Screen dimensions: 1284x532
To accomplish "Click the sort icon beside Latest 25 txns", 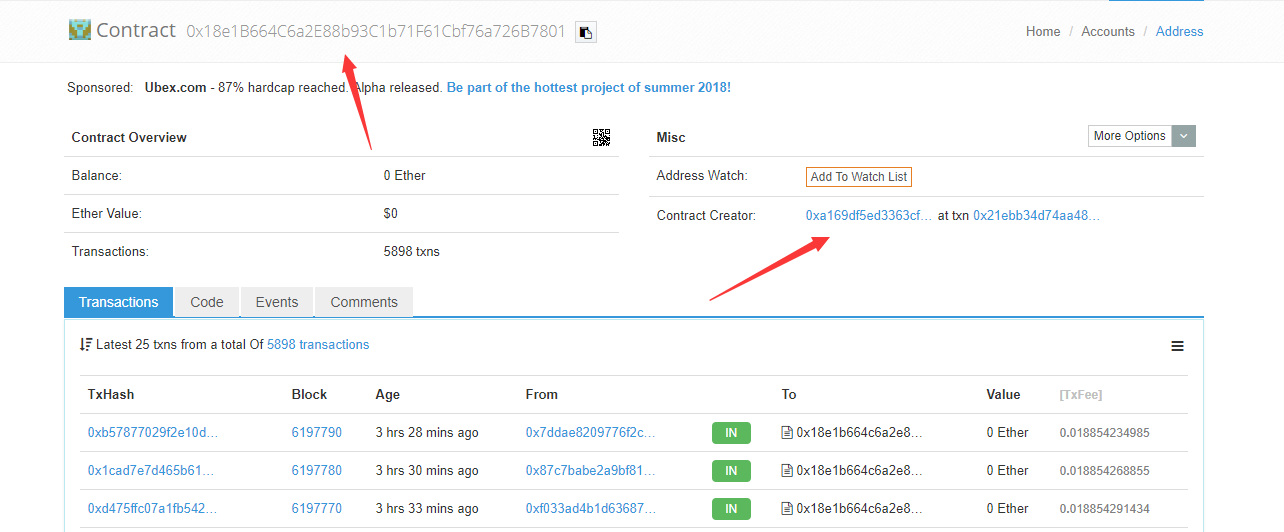I will 86,345.
